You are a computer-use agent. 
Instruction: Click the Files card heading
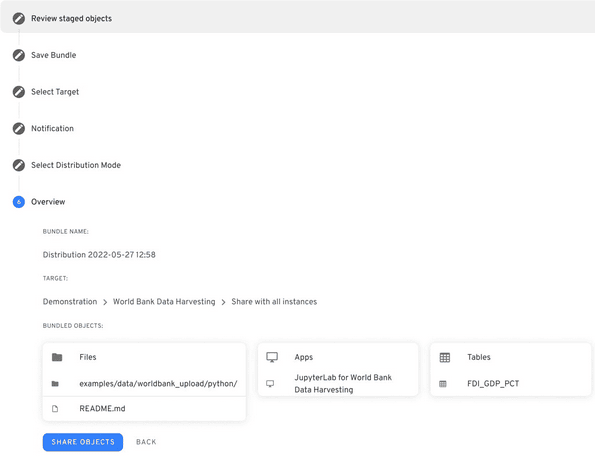pos(88,357)
